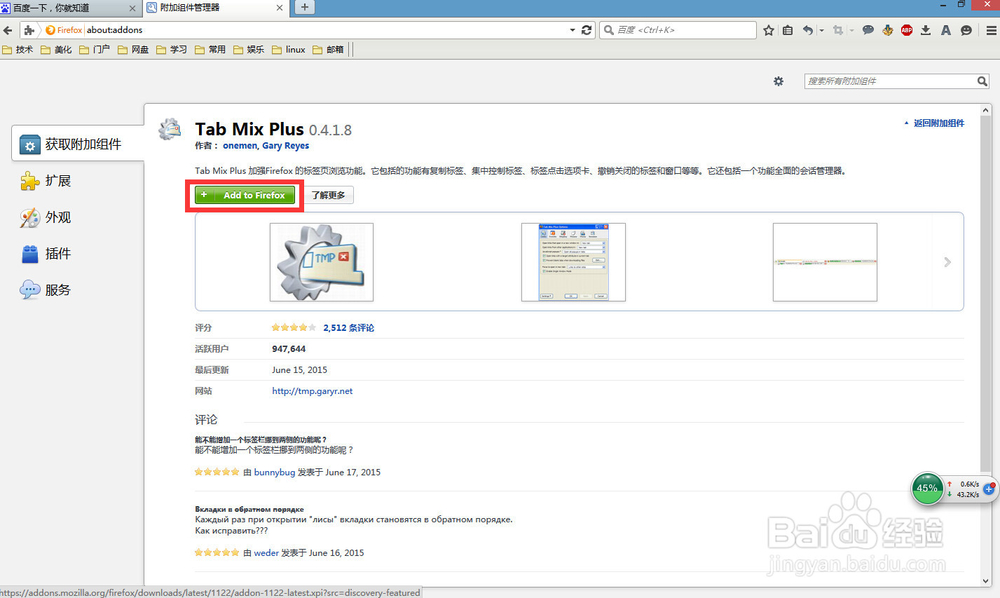Open the 邮箱 bookmarks folder
Image resolution: width=1000 pixels, height=598 pixels.
click(328, 50)
